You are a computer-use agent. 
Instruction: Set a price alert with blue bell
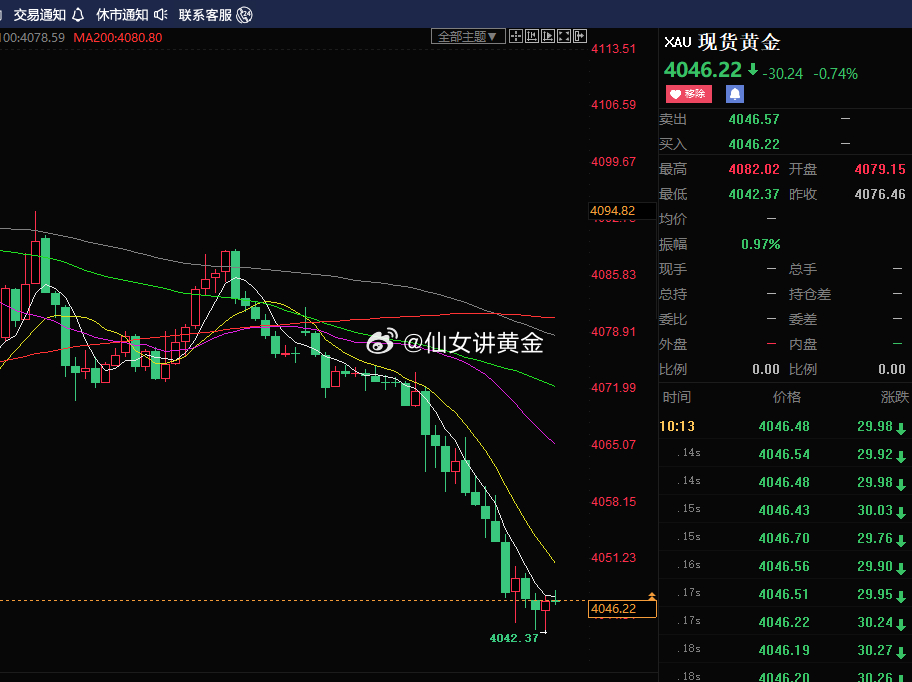735,94
